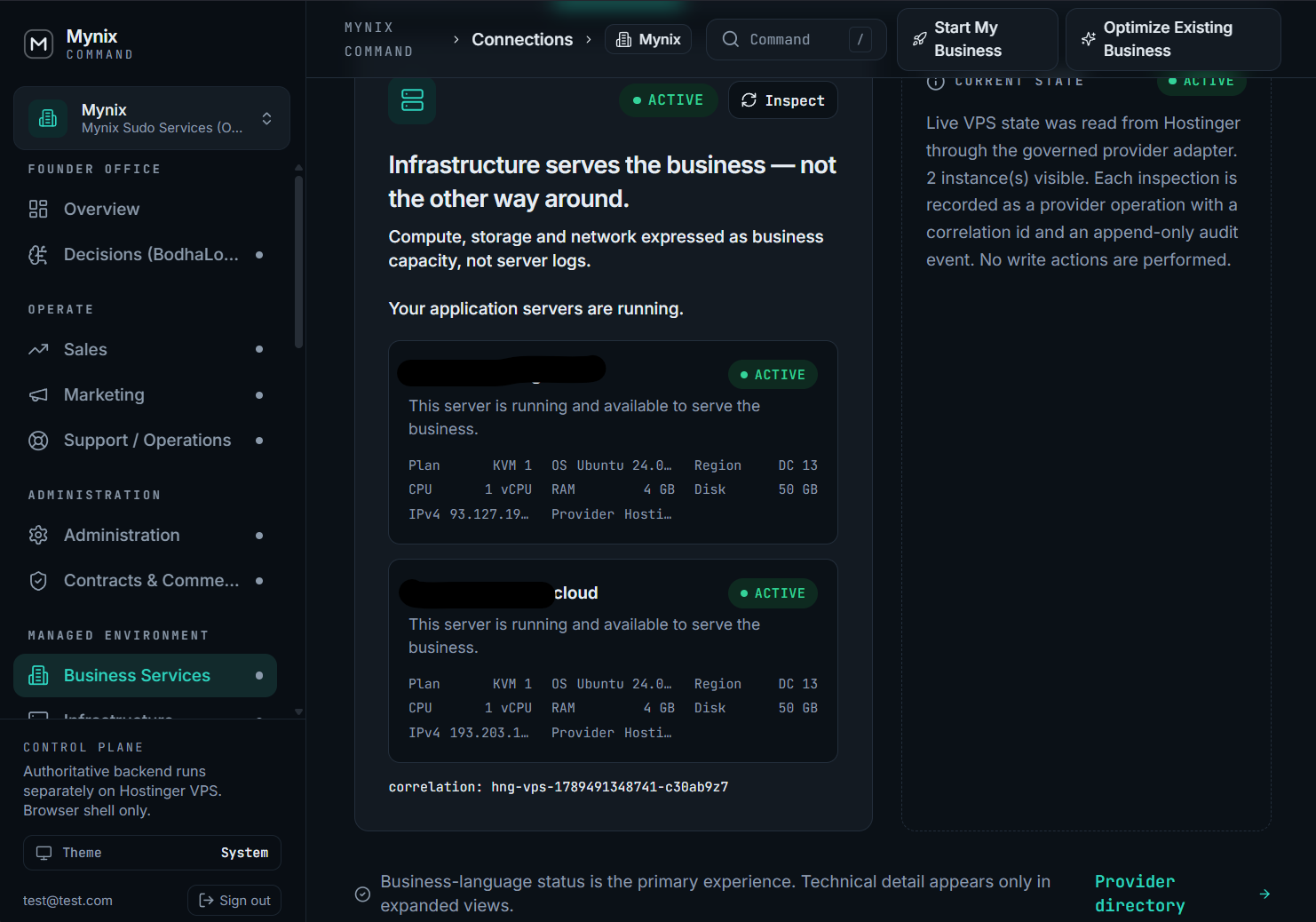Click the Mynix Command logo icon
The width and height of the screenshot is (1316, 922).
(x=38, y=44)
